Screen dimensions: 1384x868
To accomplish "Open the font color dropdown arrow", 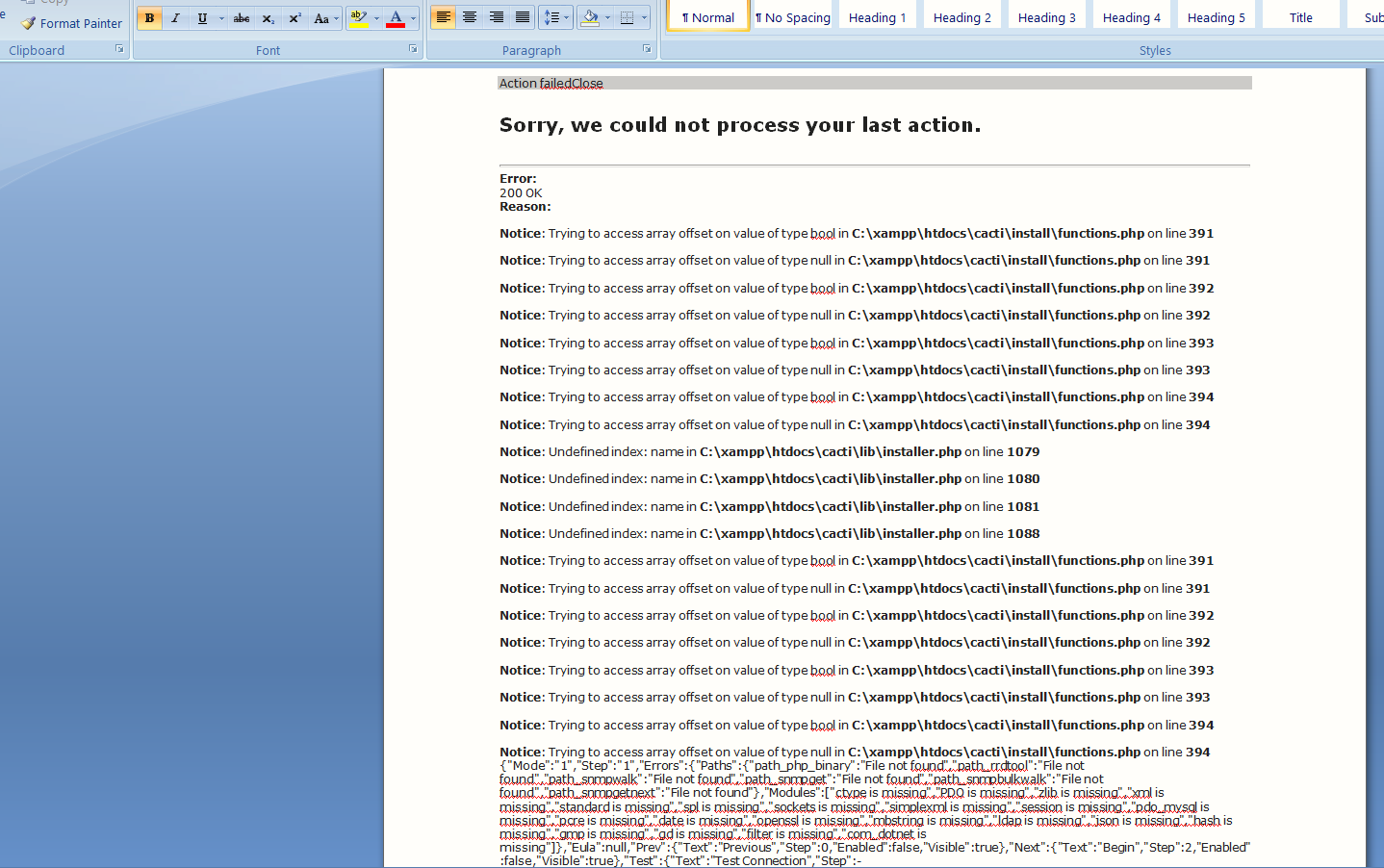I will pos(414,18).
